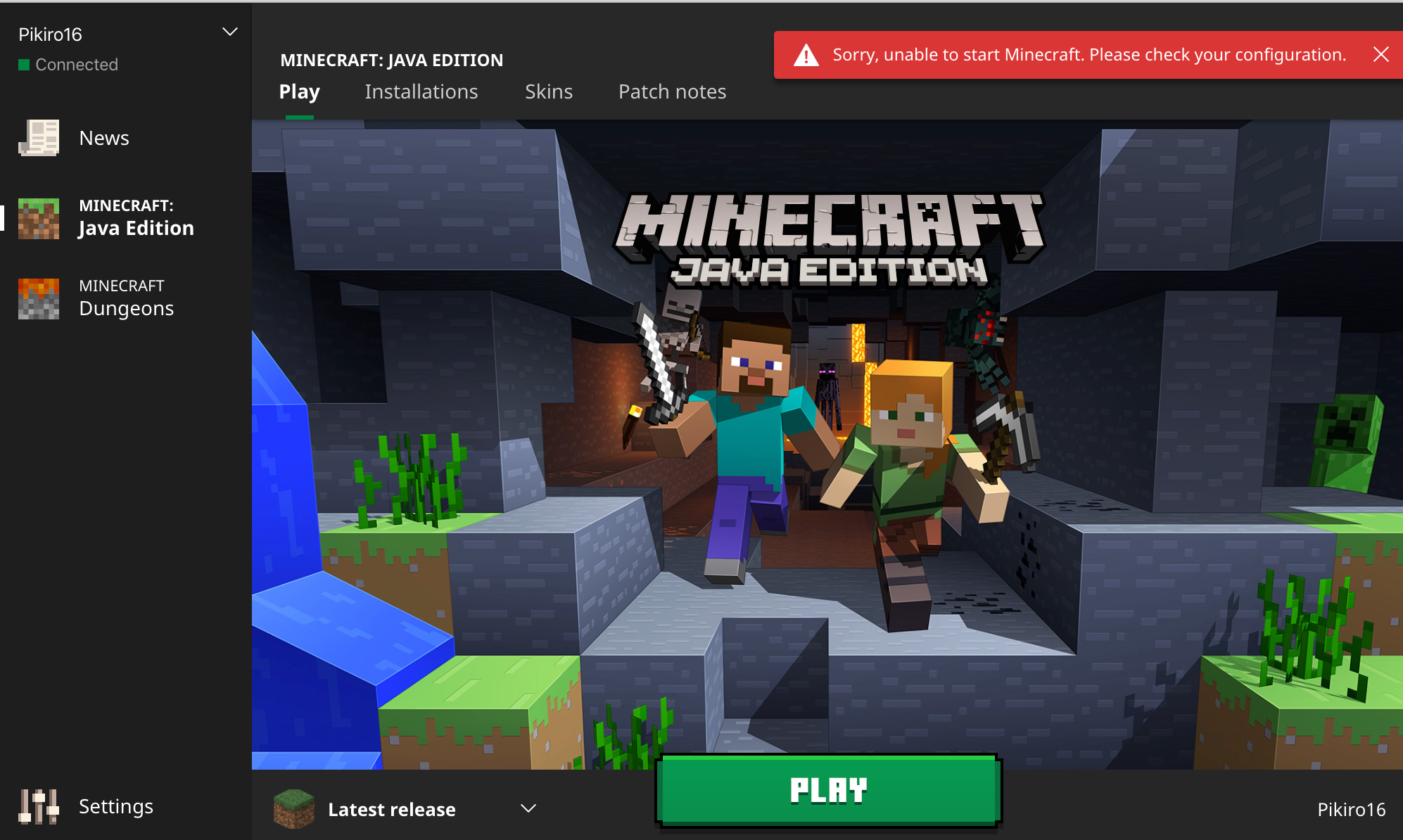Dismiss the unable to start error banner
Image resolution: width=1403 pixels, height=840 pixels.
(1380, 54)
